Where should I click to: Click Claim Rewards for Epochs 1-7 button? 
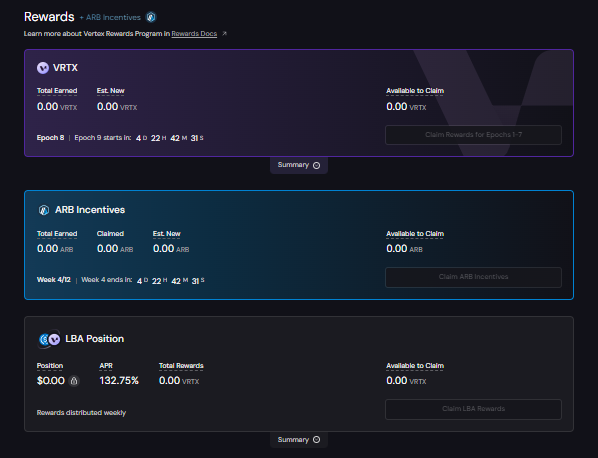[473, 135]
